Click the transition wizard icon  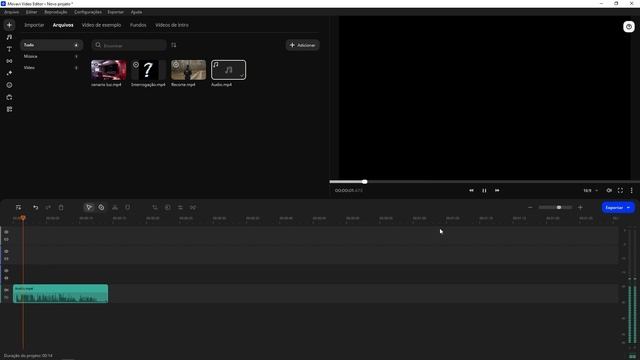tap(193, 207)
